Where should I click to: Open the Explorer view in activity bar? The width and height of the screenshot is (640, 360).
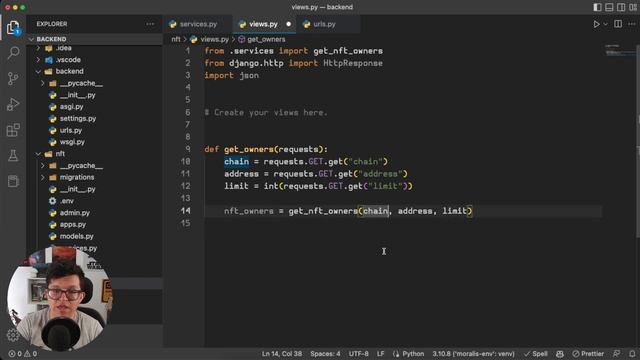(13, 28)
